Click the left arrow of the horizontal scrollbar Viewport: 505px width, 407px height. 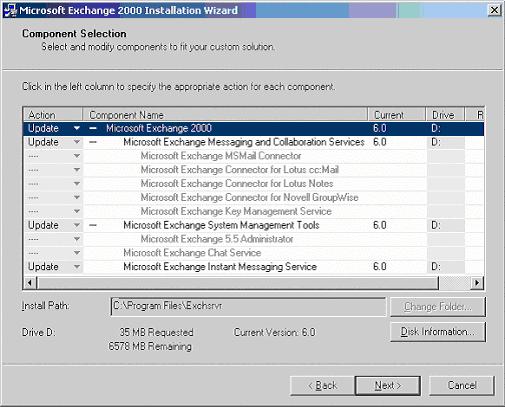click(x=30, y=283)
